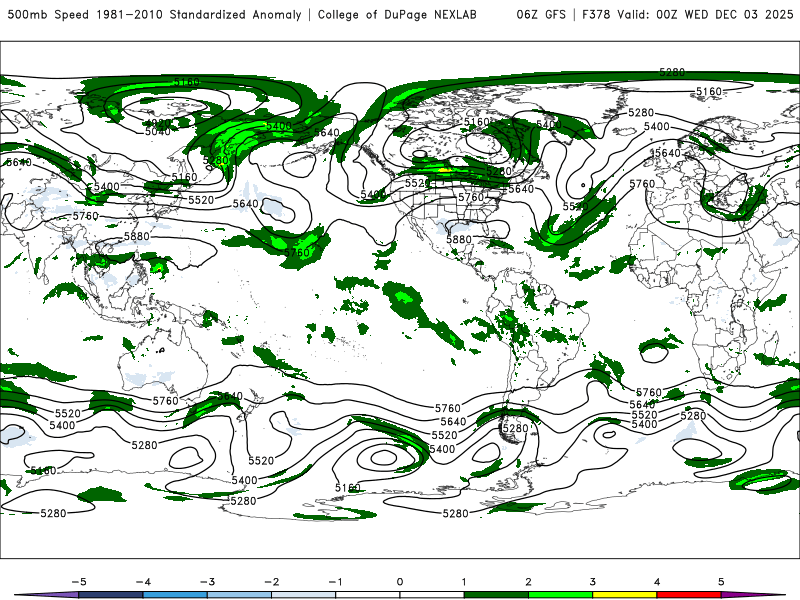The image size is (800, 600).
Task: Click the '-2' colorbar tick label
Action: [271, 582]
